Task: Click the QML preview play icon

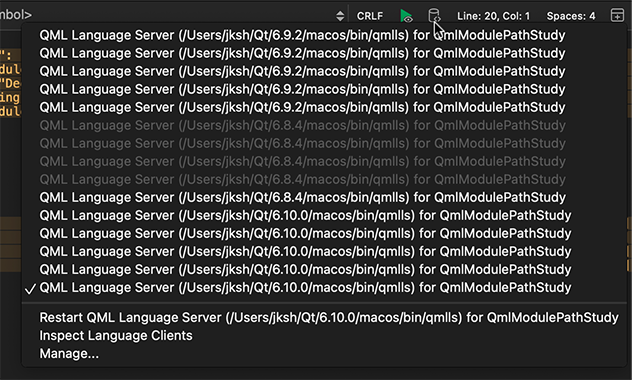Action: [406, 16]
